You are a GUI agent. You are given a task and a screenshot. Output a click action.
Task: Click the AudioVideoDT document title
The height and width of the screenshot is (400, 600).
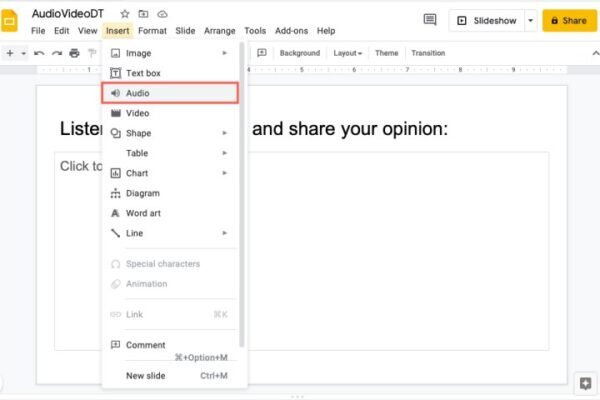[68, 14]
